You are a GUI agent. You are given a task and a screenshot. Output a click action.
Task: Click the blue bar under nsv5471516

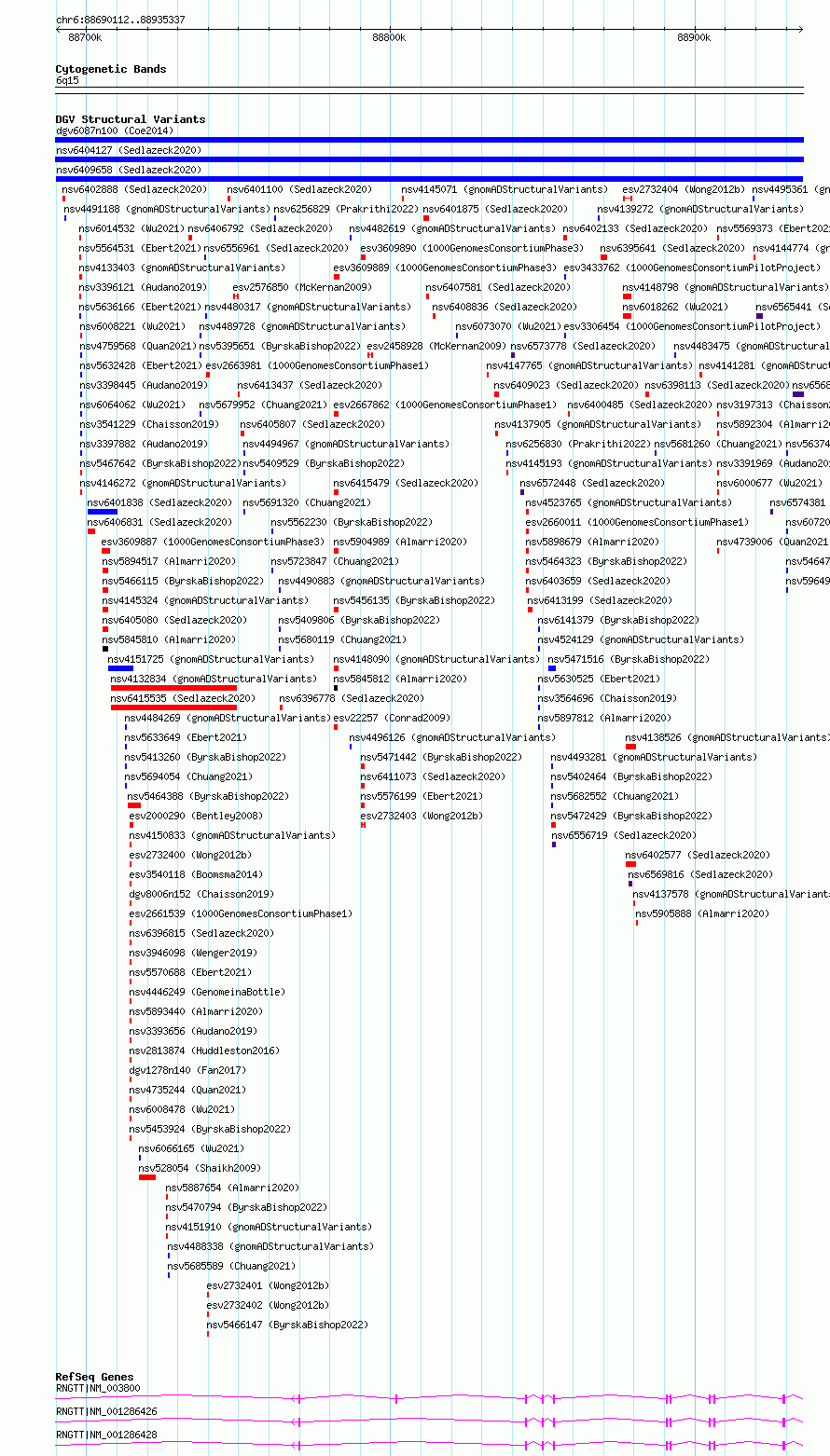click(552, 668)
